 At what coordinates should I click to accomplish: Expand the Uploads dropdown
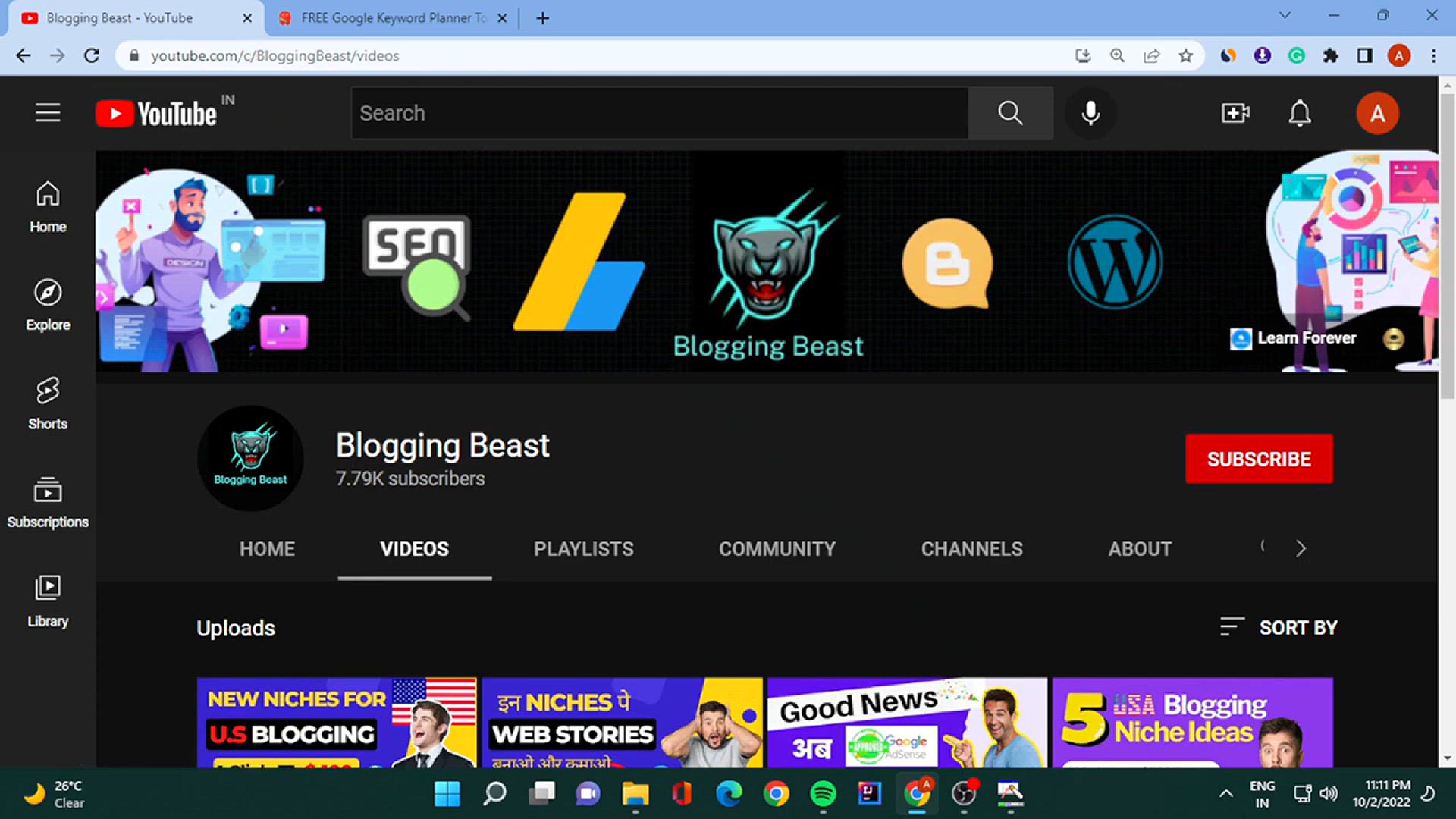coord(236,628)
